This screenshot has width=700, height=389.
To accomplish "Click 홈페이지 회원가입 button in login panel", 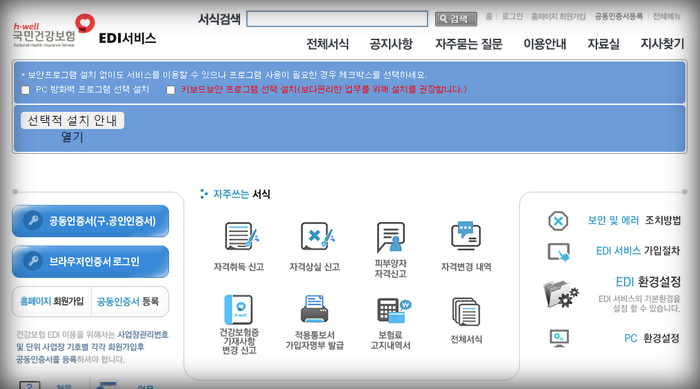I will 52,301.
